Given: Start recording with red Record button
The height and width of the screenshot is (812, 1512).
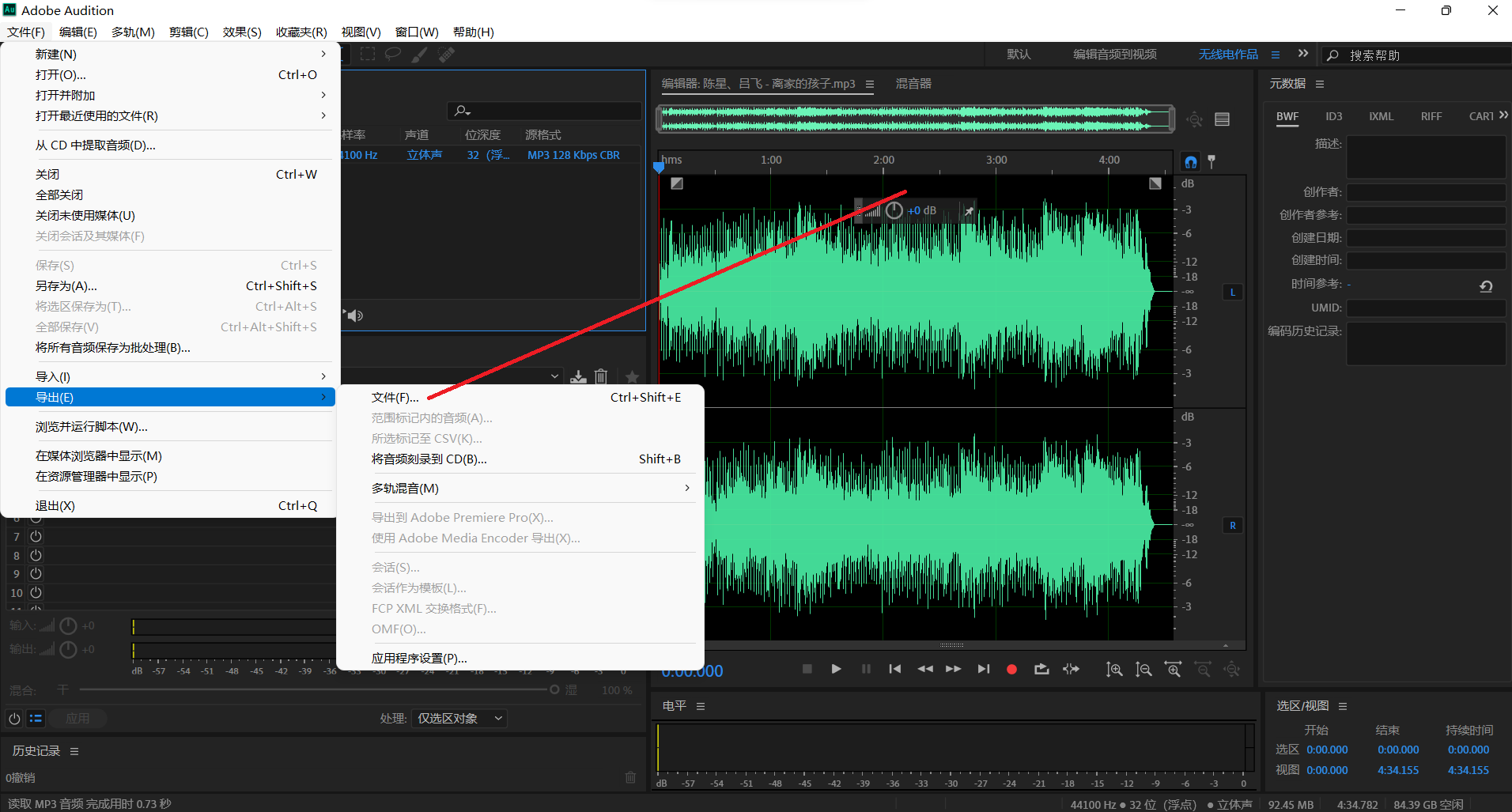Looking at the screenshot, I should point(1011,669).
